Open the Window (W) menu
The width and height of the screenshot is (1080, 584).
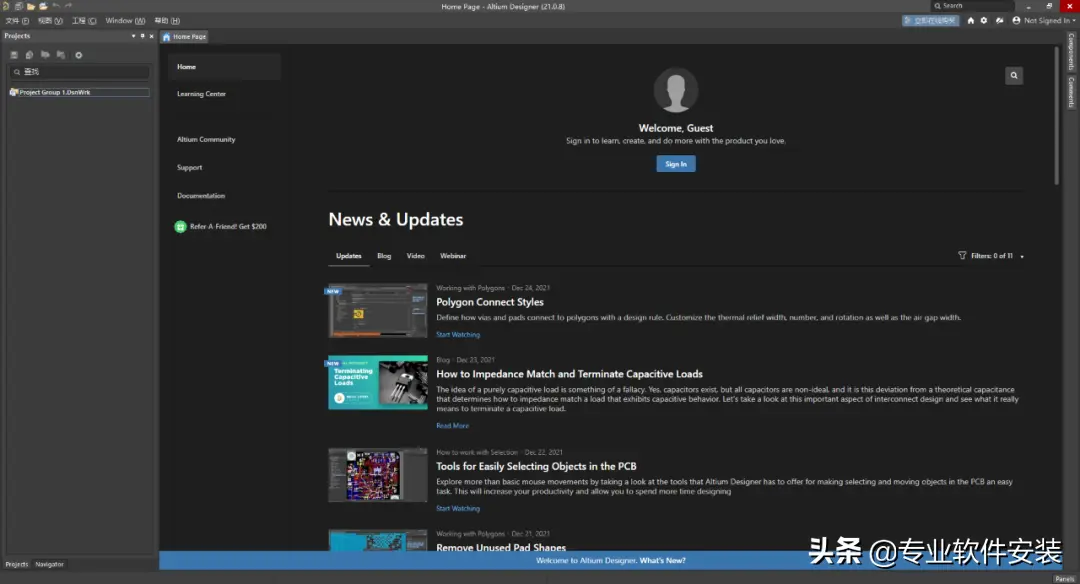125,21
